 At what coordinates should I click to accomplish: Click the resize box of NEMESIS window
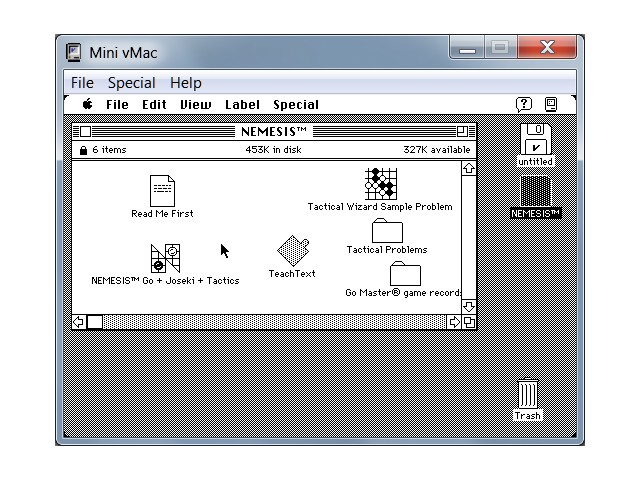click(x=469, y=322)
